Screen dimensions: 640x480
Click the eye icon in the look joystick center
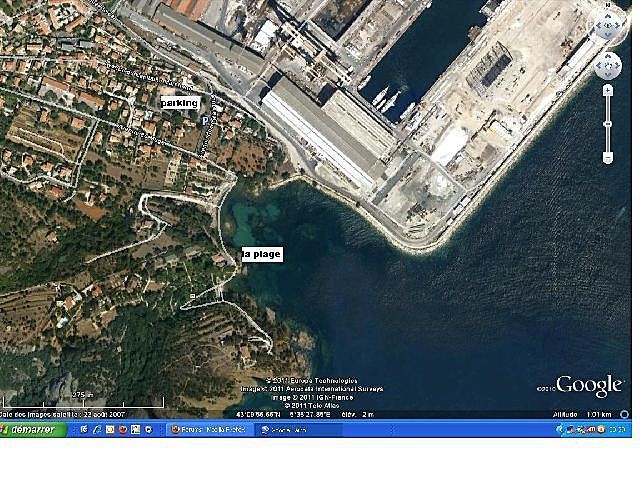point(608,25)
